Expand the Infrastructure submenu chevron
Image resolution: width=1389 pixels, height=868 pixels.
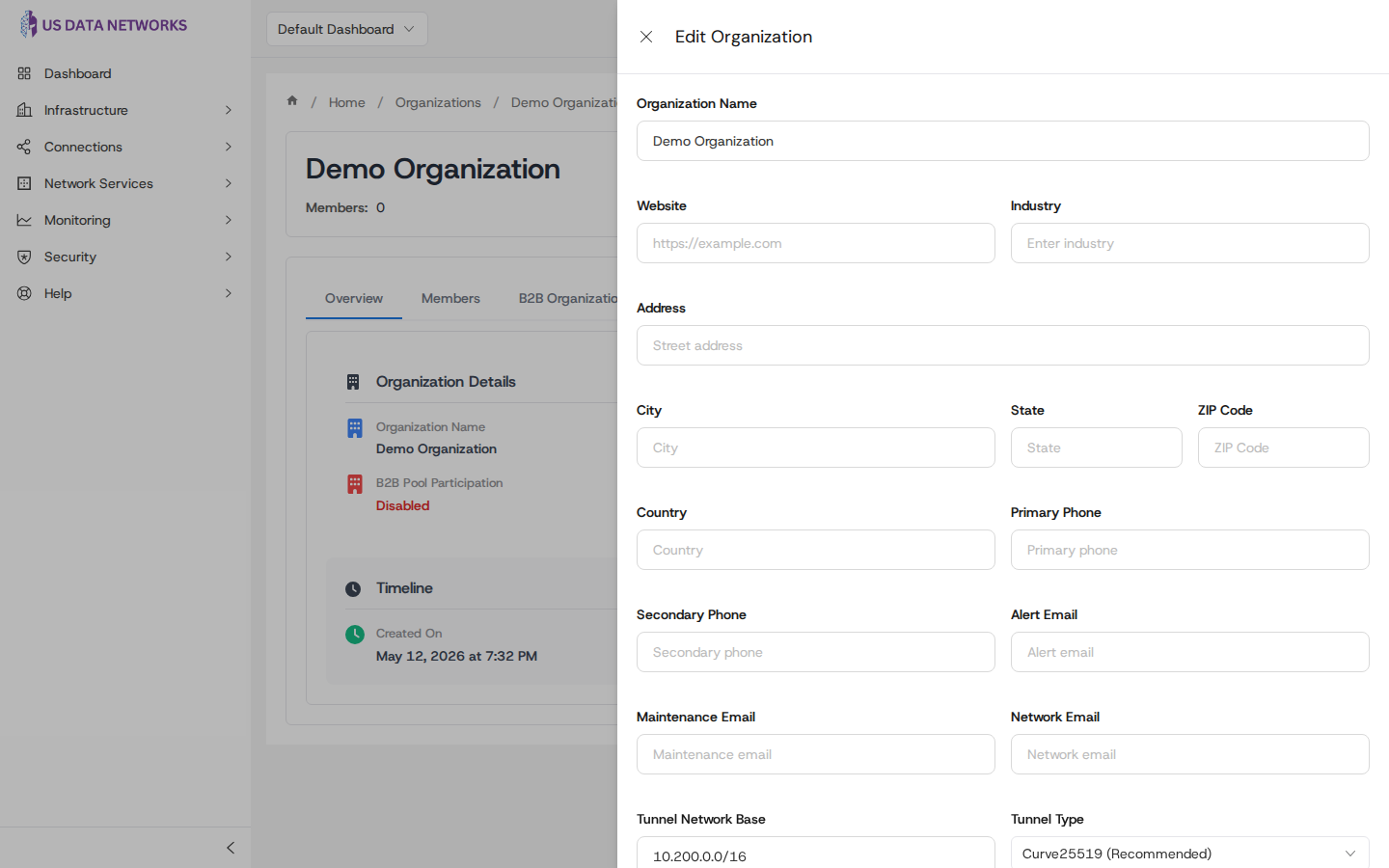pos(229,110)
